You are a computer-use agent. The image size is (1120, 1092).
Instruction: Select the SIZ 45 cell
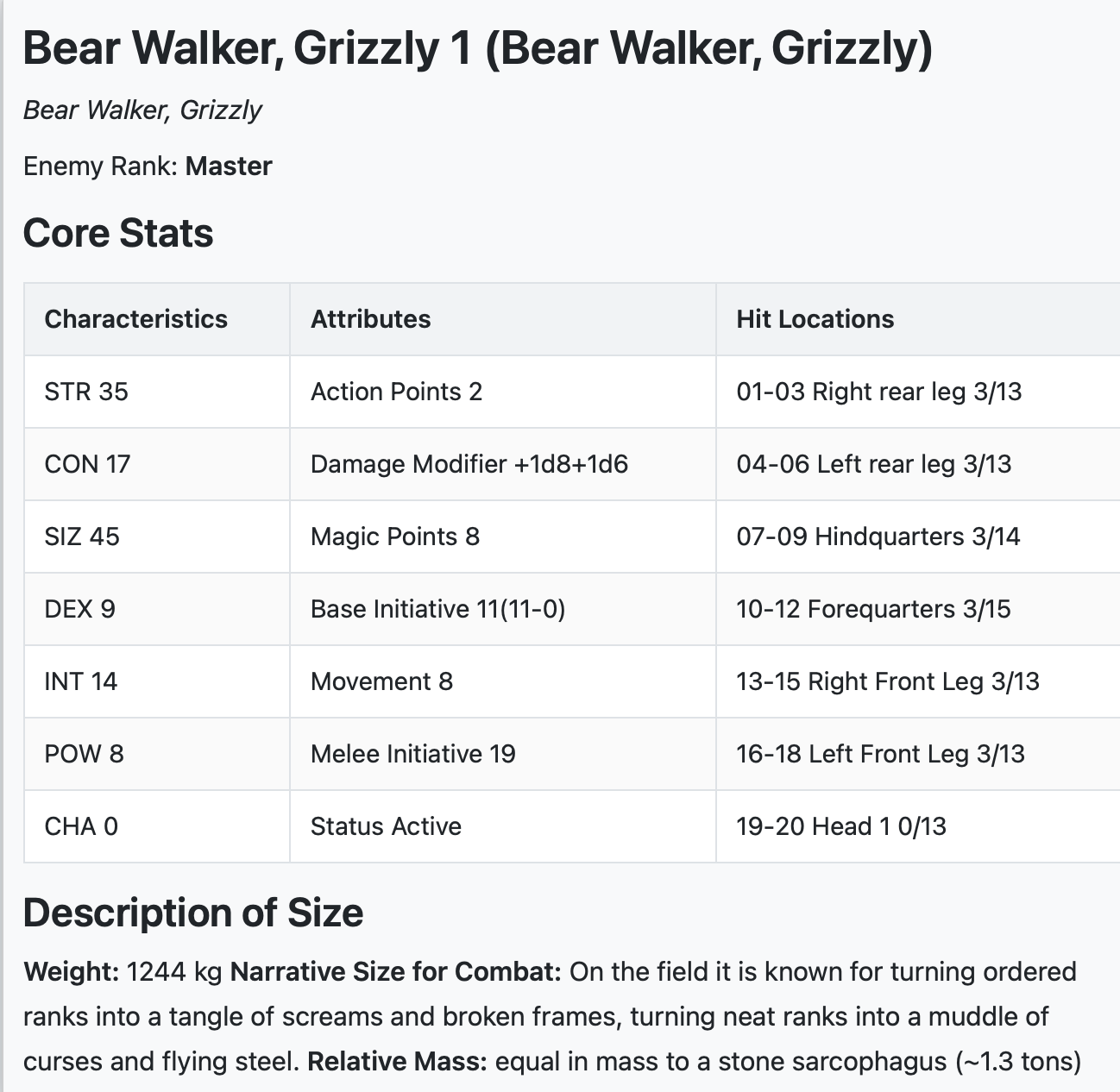82,537
